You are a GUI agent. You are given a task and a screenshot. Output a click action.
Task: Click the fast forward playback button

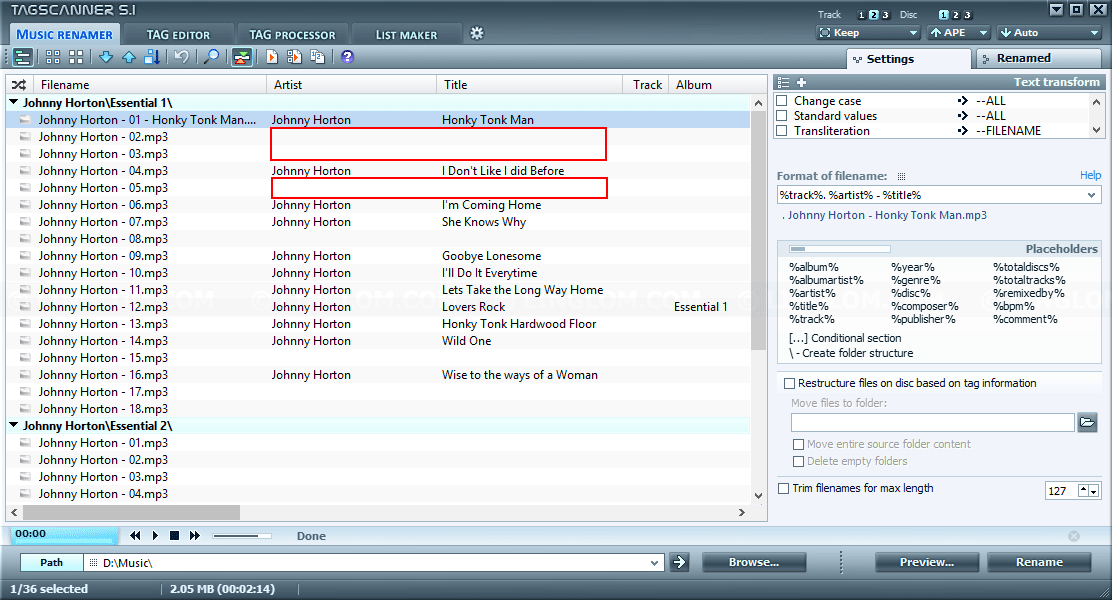195,536
